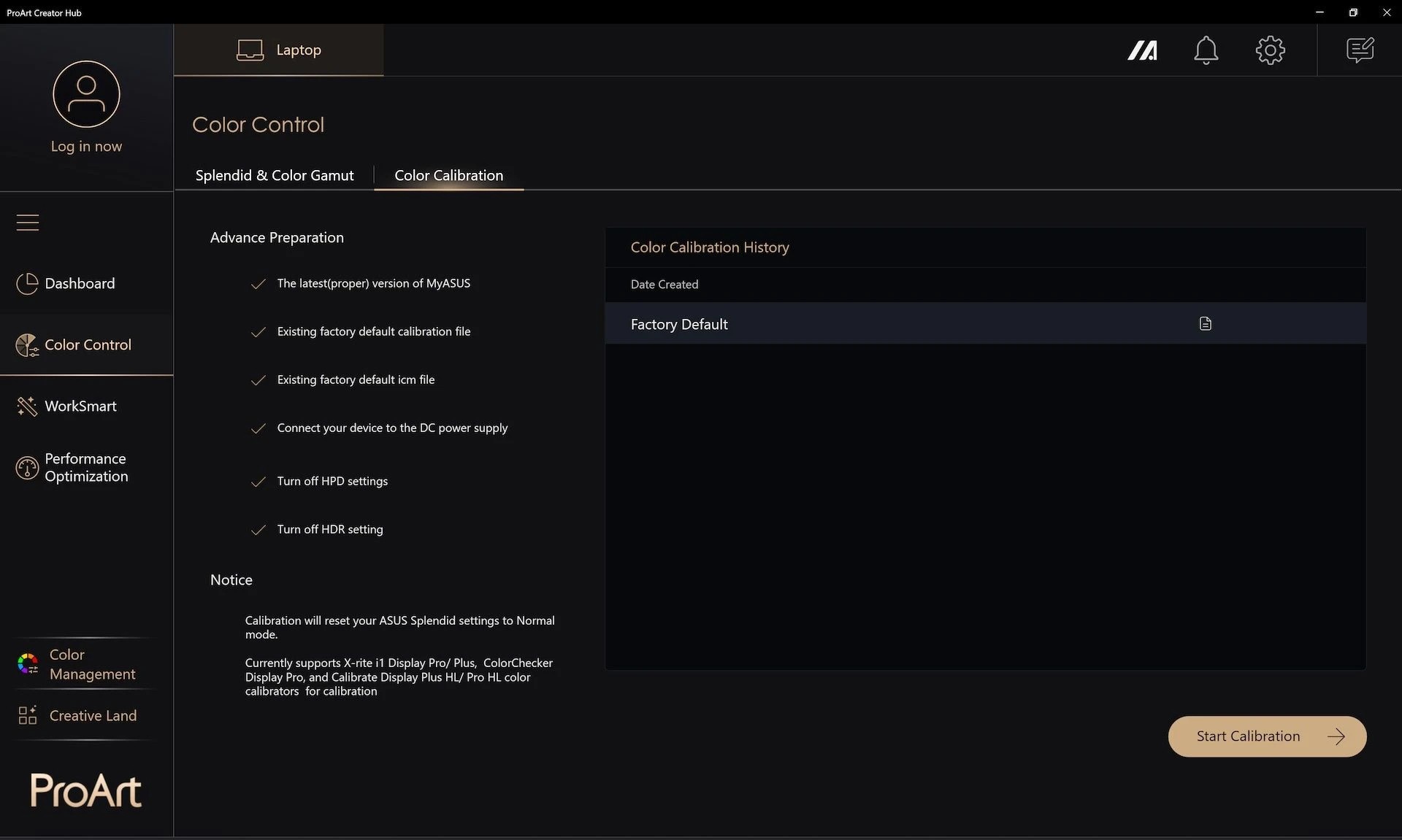Screen dimensions: 1402x840
Task: Click the Turn off HDR setting checkmark
Action: pyautogui.click(x=258, y=530)
